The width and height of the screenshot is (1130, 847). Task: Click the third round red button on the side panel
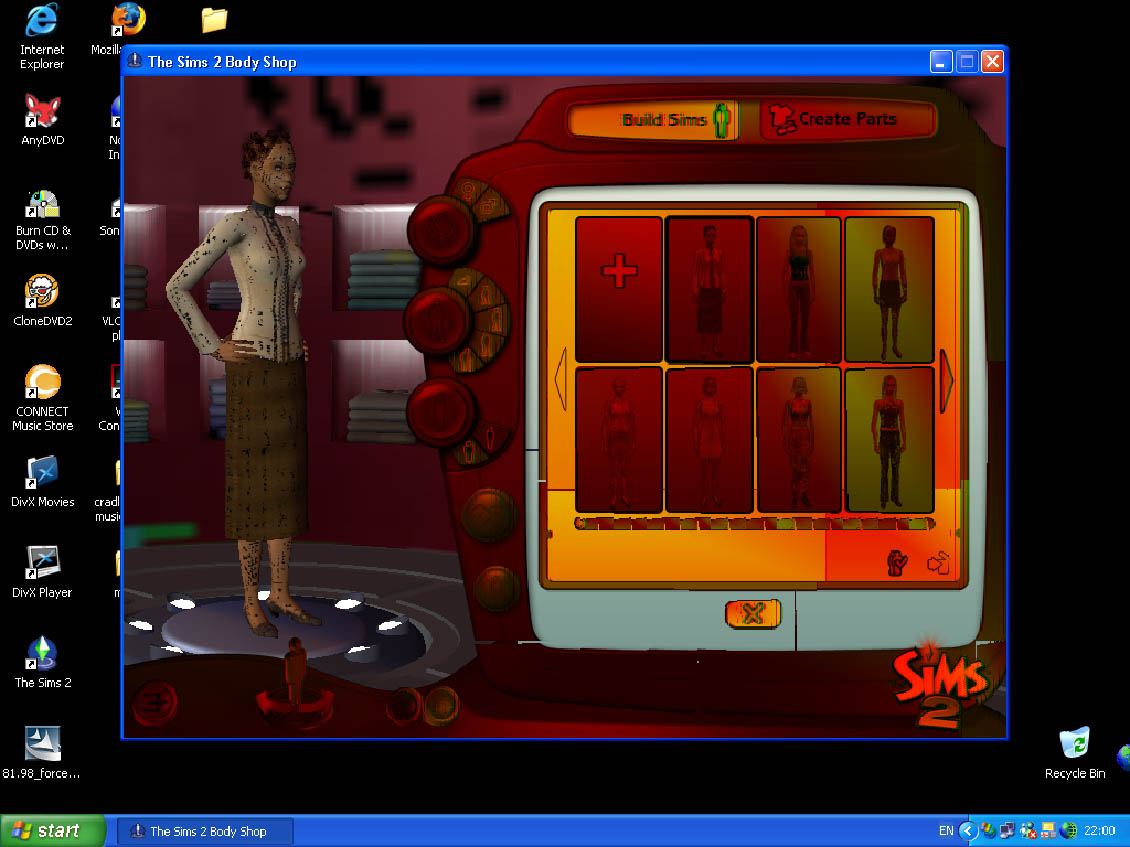click(439, 410)
